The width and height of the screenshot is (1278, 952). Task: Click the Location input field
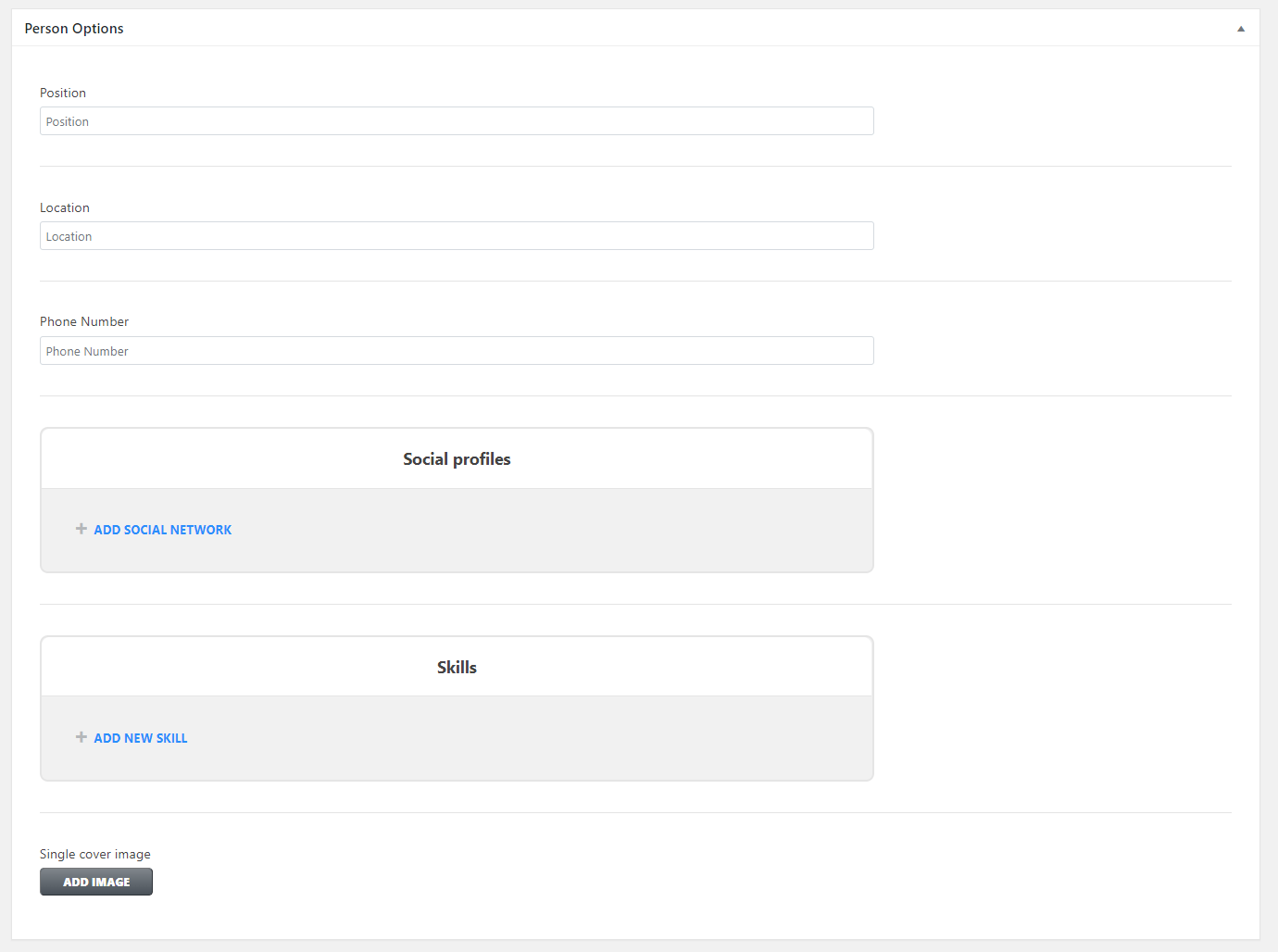coord(457,236)
